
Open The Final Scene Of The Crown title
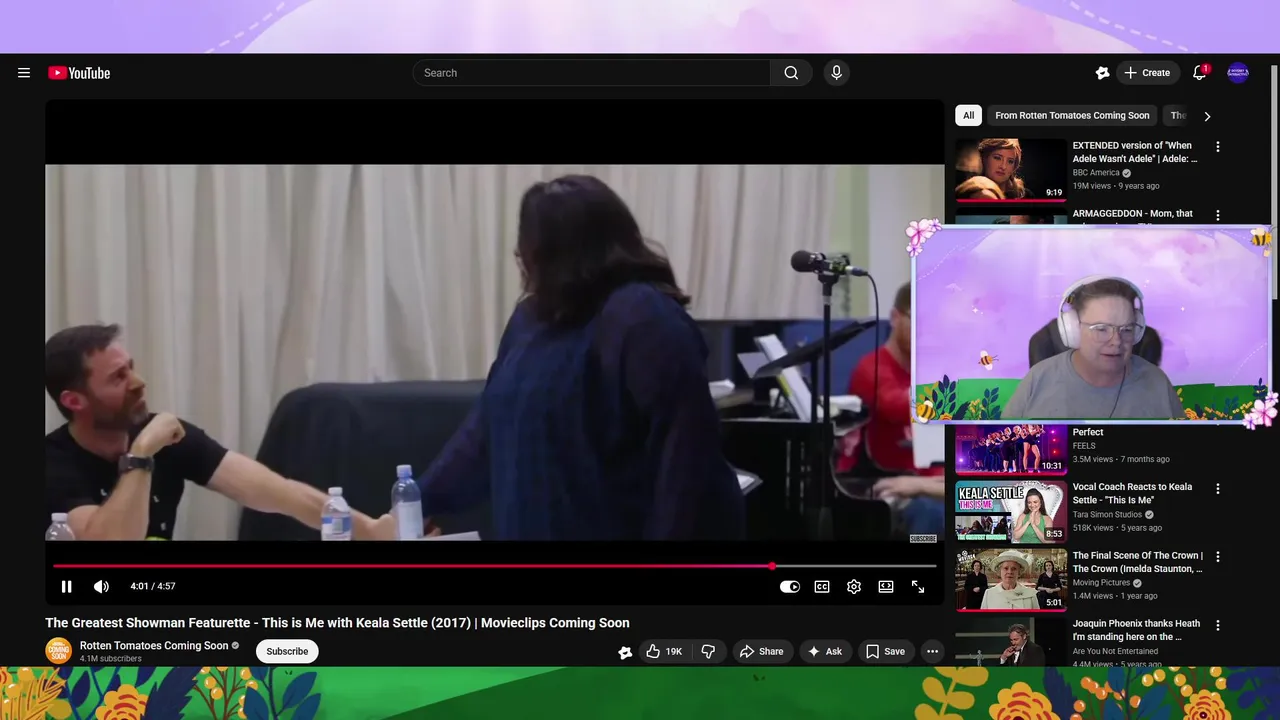point(1138,562)
